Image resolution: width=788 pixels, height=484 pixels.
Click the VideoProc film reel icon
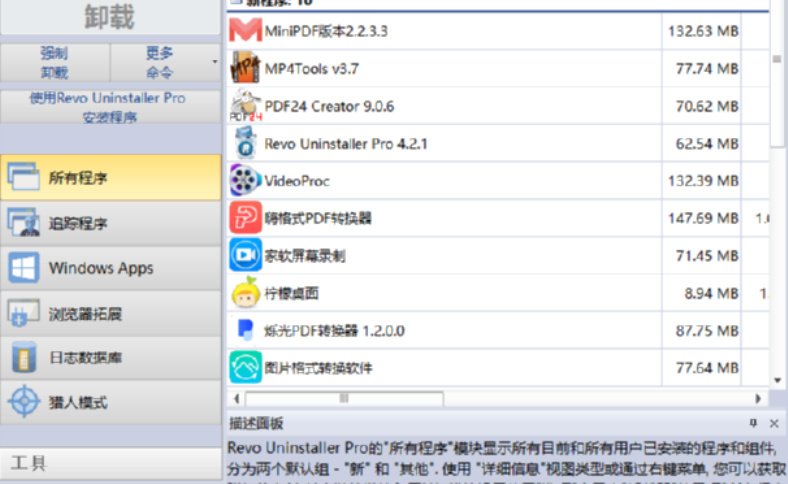[244, 181]
